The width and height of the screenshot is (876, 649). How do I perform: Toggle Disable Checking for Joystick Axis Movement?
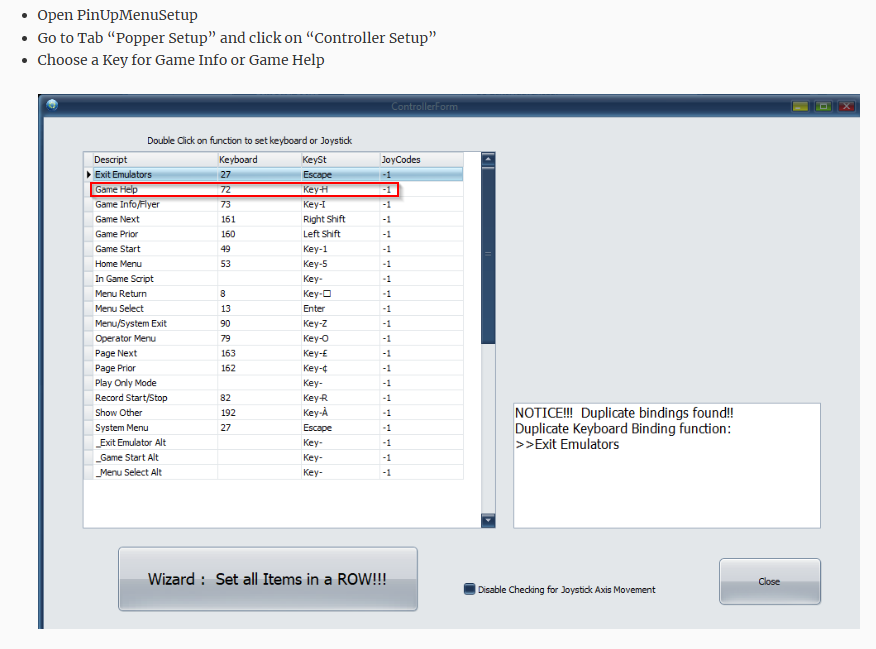tap(469, 589)
